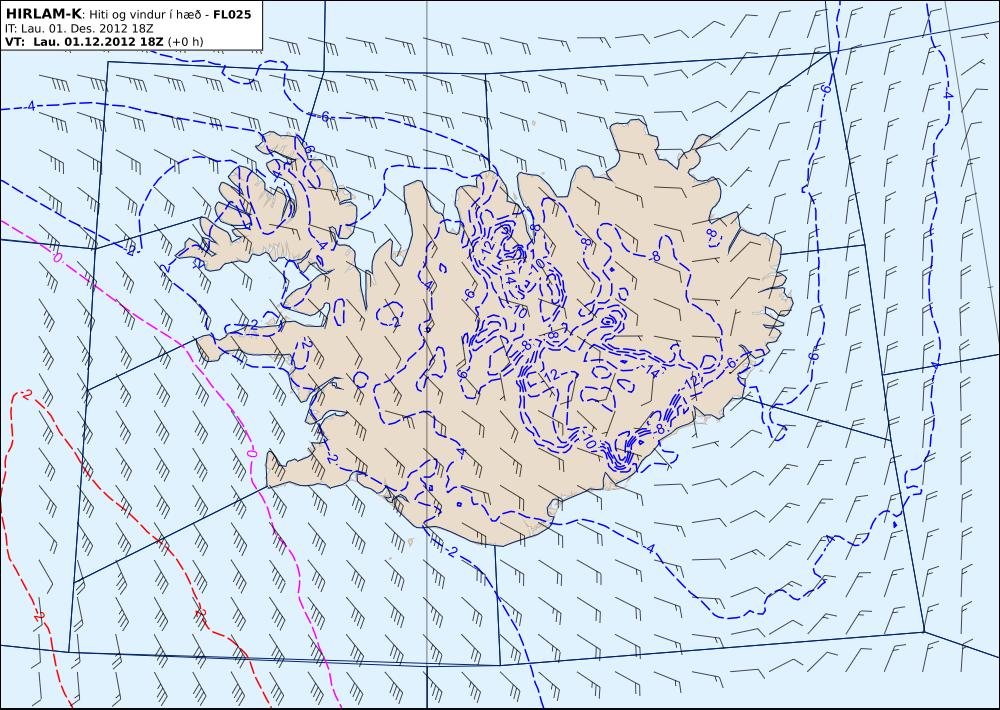
Task: Click the HIRLAM-K model title text
Action: [43, 14]
